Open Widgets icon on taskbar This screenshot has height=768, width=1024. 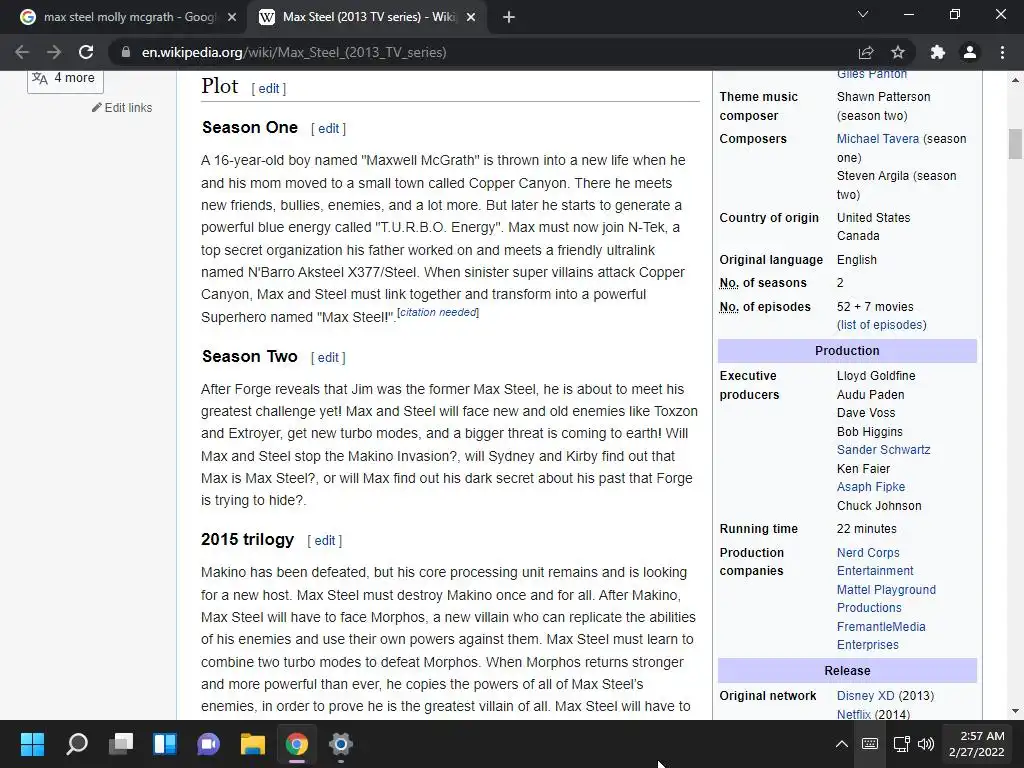[x=165, y=744]
